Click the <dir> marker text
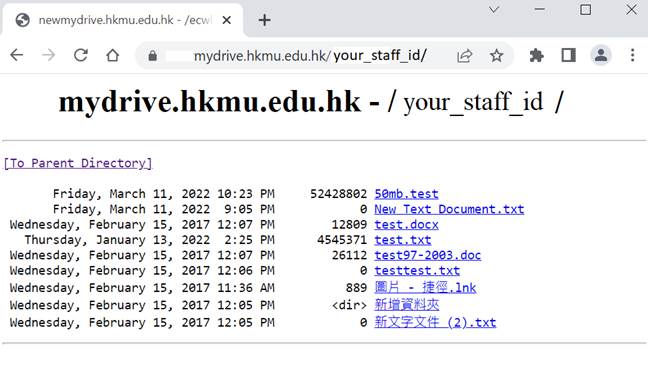Screen dimensions: 648x380 349,305
